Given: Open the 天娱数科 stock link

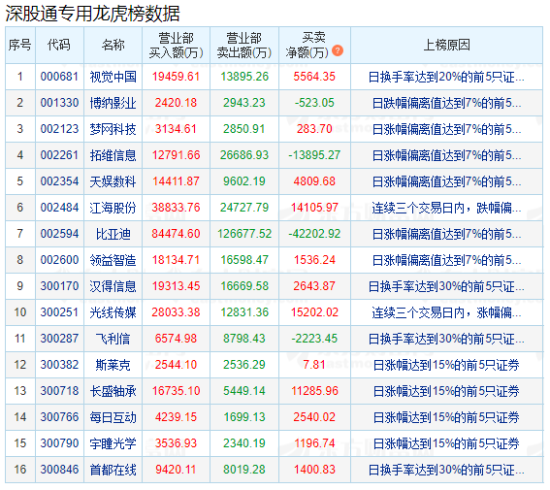Looking at the screenshot, I should (x=113, y=182).
